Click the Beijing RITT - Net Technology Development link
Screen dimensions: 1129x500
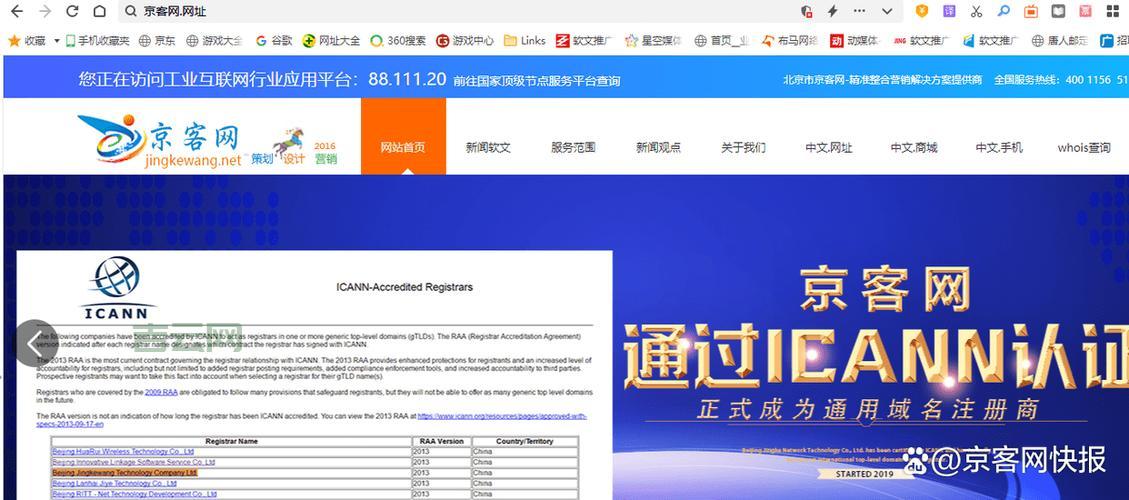click(x=134, y=494)
